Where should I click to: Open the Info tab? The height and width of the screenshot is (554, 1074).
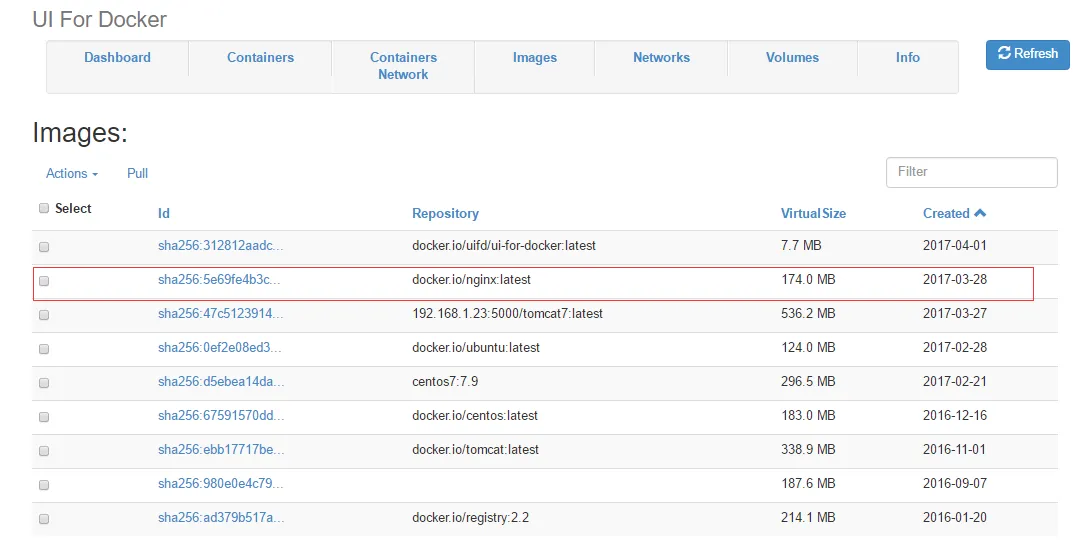[907, 58]
